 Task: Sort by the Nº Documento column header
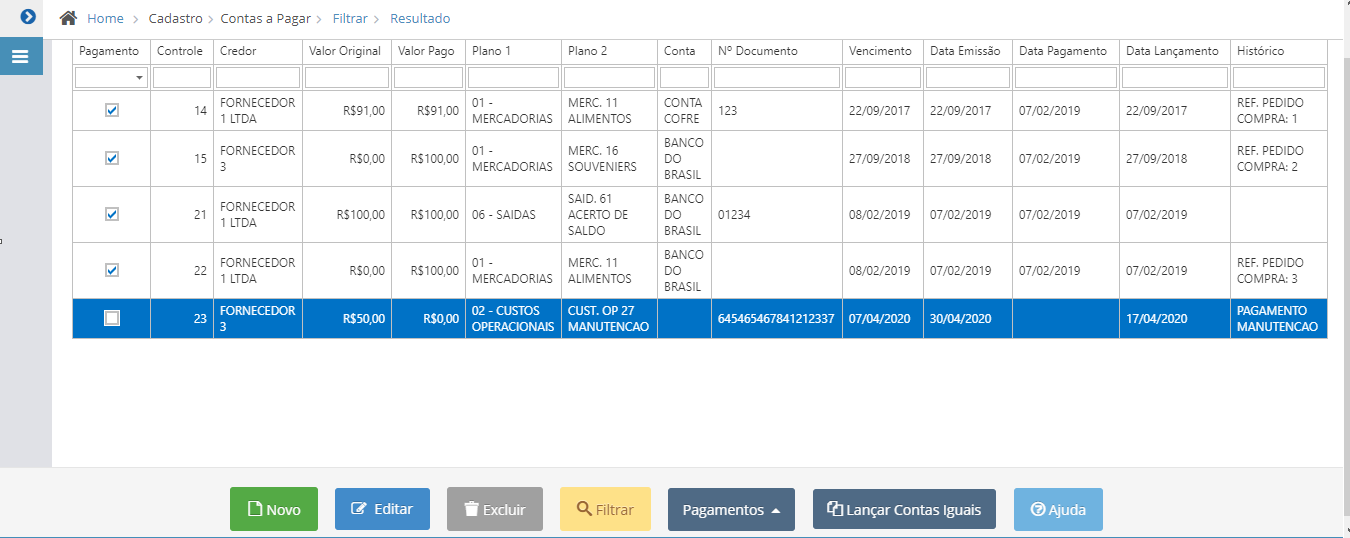point(777,51)
